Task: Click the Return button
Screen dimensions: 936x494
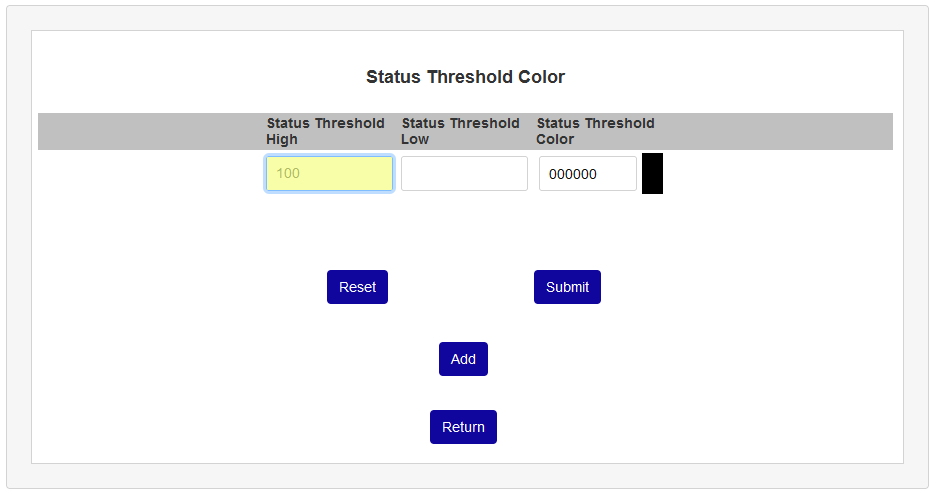Action: 463,427
